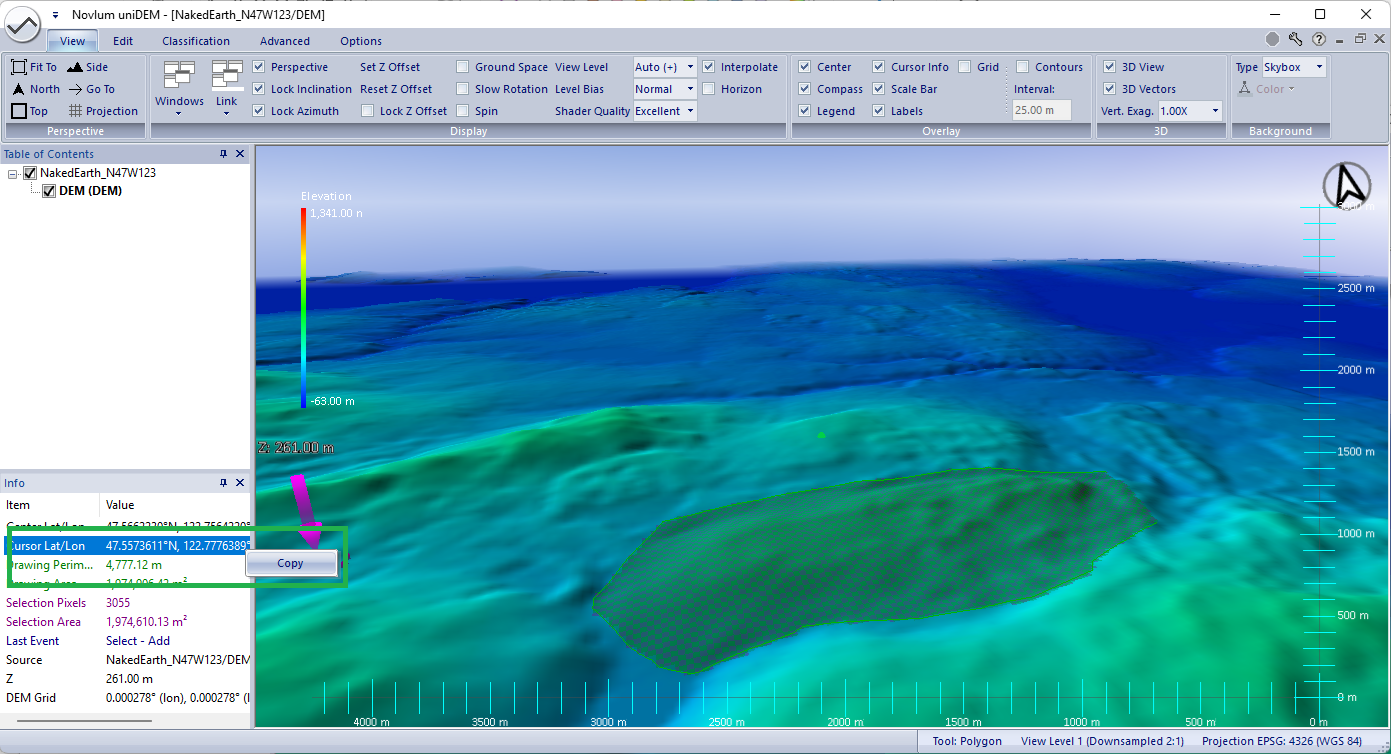
Task: Collapse the NakedEarth_N47W123 tree node
Action: coord(13,174)
